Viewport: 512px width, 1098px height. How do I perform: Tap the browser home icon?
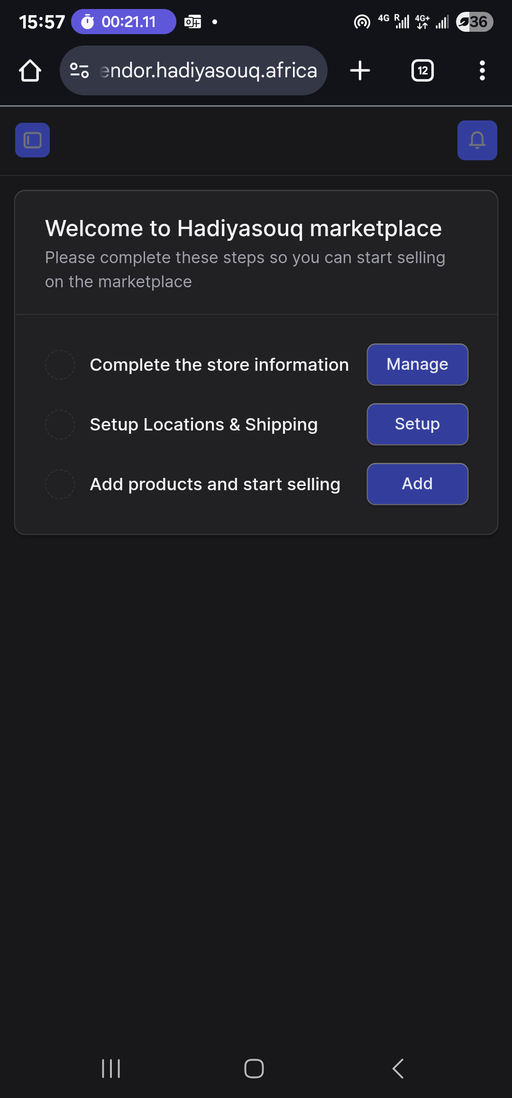pos(30,70)
